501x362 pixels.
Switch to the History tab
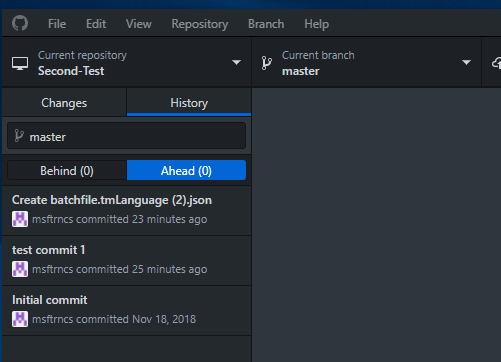(x=189, y=103)
